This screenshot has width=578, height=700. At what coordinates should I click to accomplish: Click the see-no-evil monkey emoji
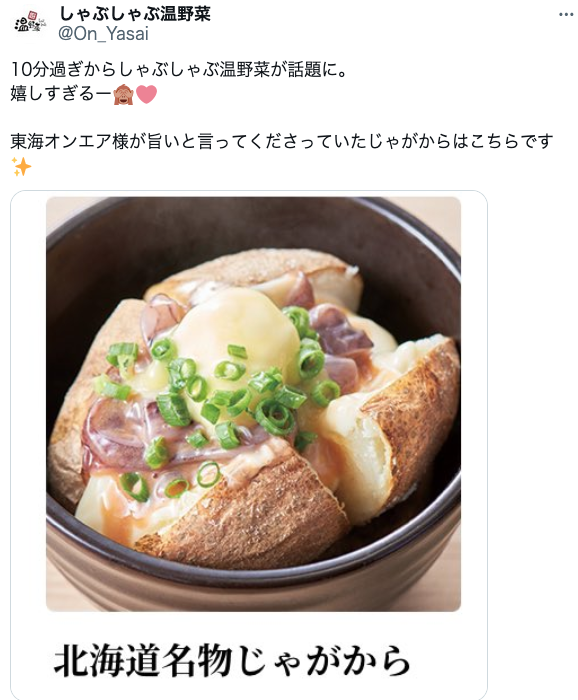pyautogui.click(x=123, y=95)
